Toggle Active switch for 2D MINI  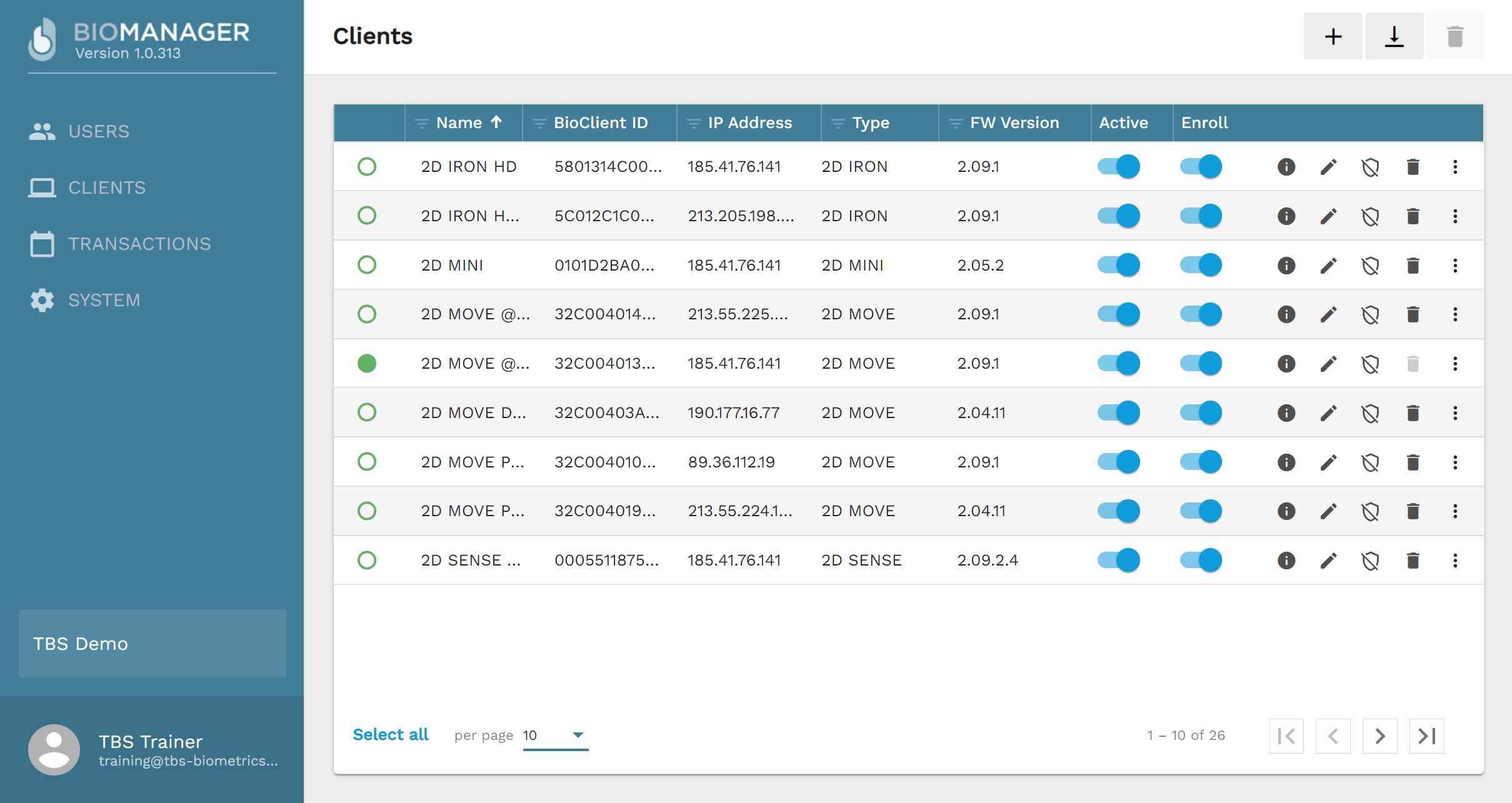1119,265
